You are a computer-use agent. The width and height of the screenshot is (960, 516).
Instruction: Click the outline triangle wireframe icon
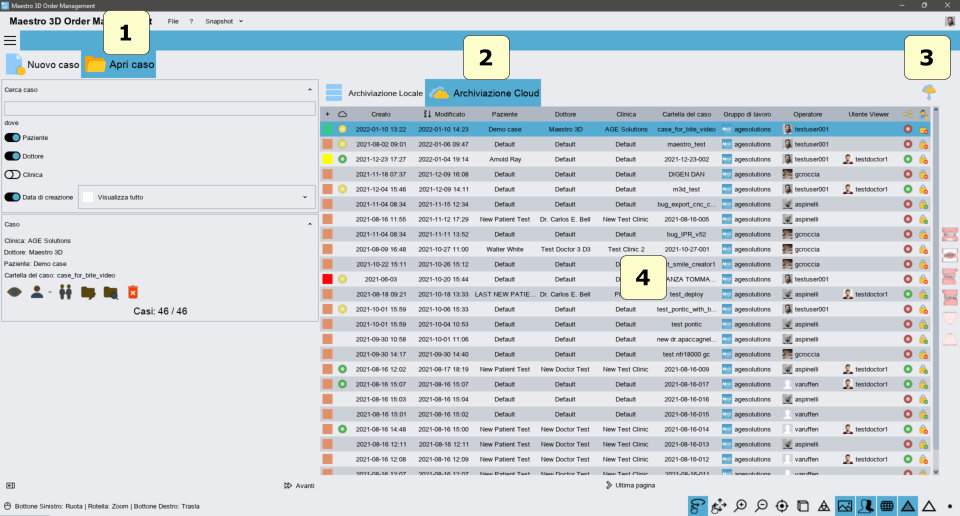coord(929,506)
